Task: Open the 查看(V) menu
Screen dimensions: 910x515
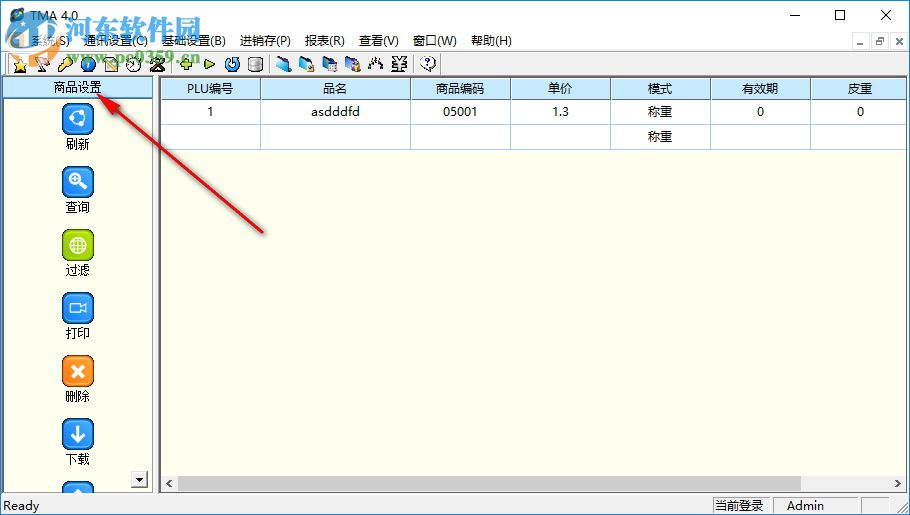Action: pos(378,41)
